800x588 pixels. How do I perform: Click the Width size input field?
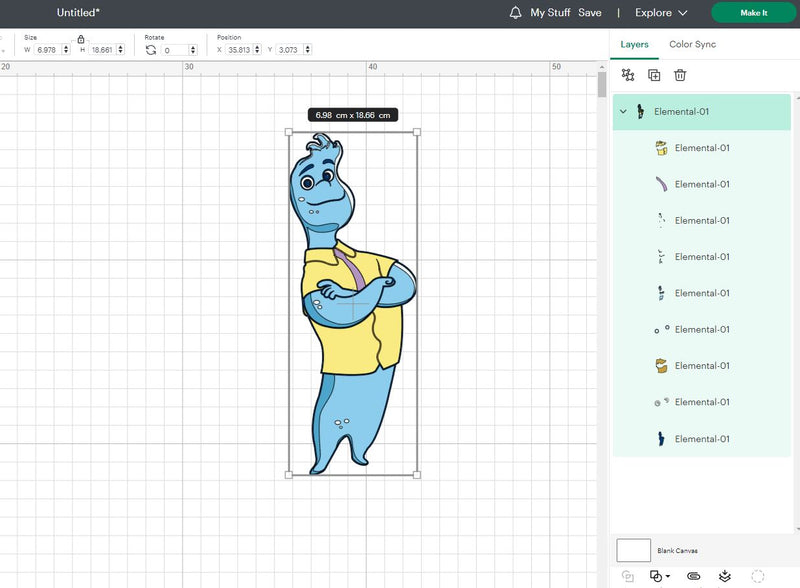pos(46,49)
